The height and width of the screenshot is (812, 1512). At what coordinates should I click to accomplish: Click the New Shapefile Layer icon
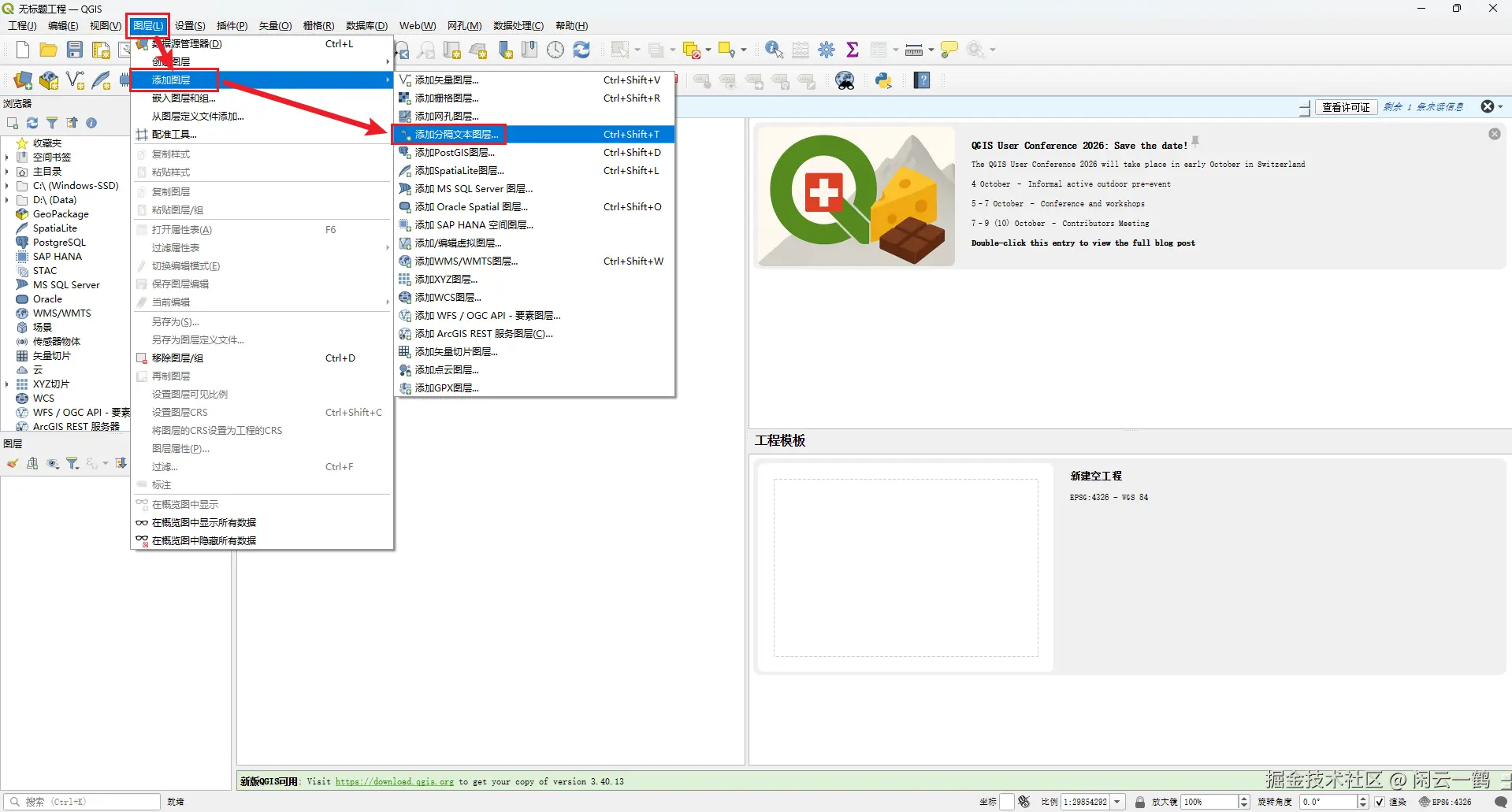(x=76, y=80)
